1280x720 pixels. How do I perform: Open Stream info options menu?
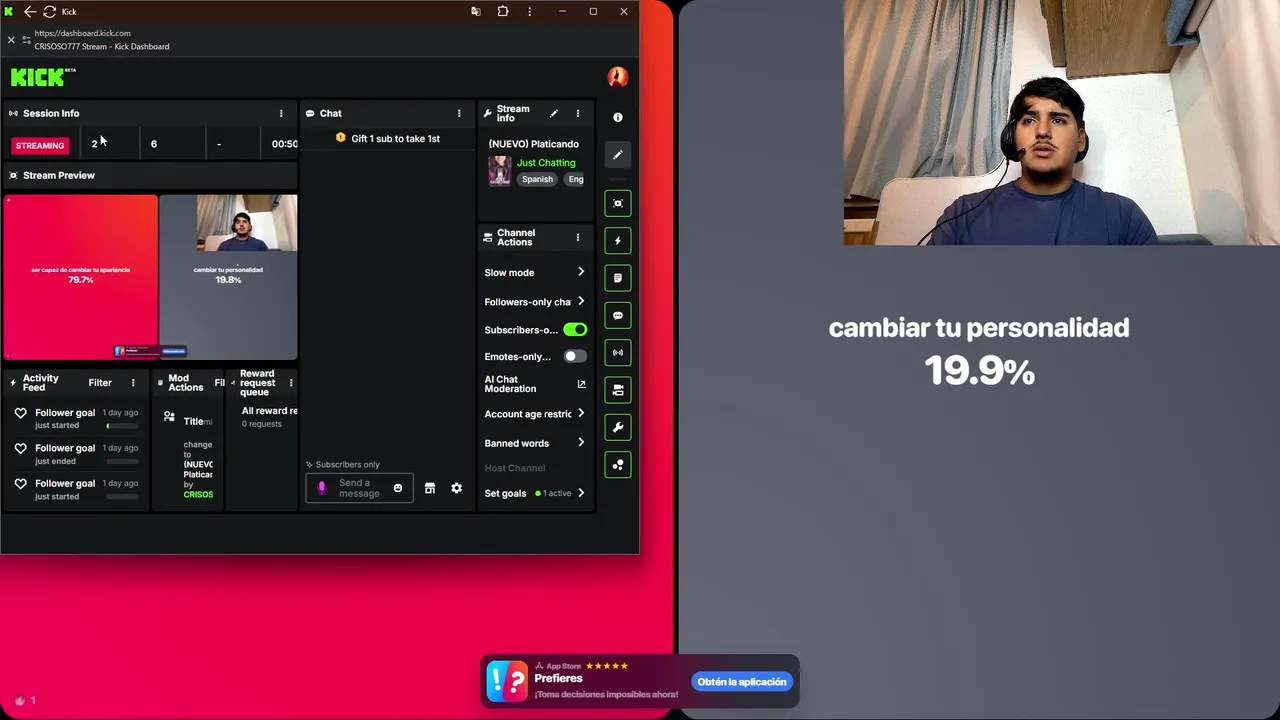click(x=577, y=113)
